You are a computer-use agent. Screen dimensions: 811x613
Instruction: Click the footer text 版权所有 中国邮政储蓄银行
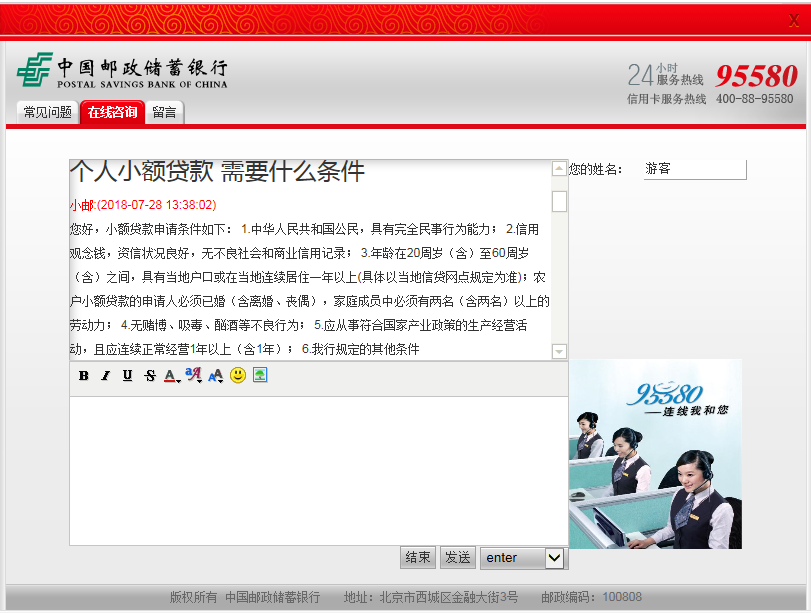(x=245, y=597)
